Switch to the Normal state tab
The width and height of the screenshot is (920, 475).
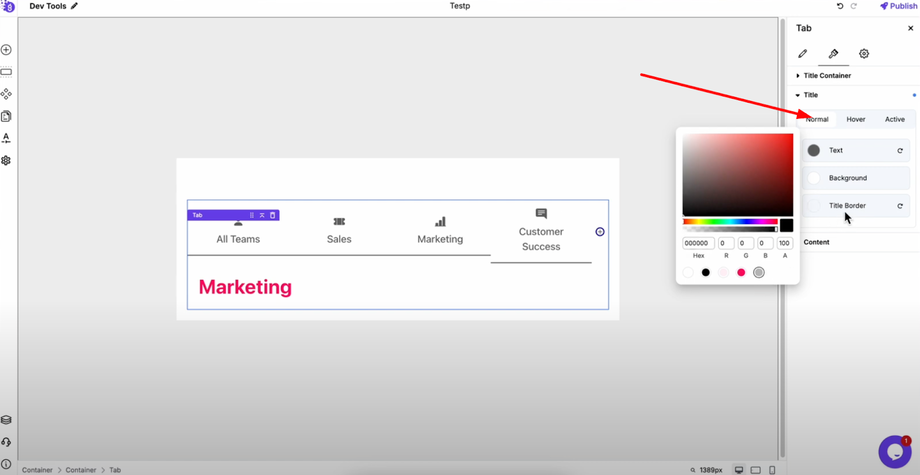tap(817, 119)
